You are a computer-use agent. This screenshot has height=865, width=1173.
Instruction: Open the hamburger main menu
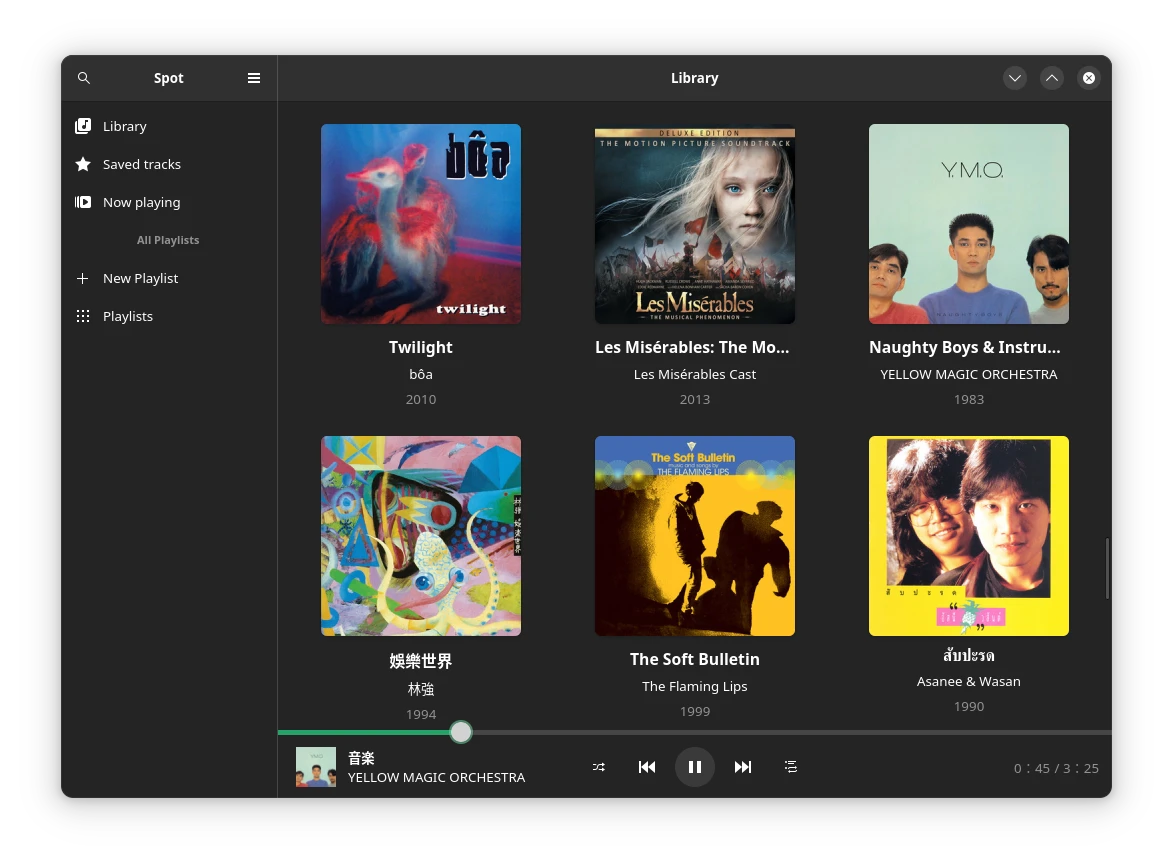click(254, 78)
